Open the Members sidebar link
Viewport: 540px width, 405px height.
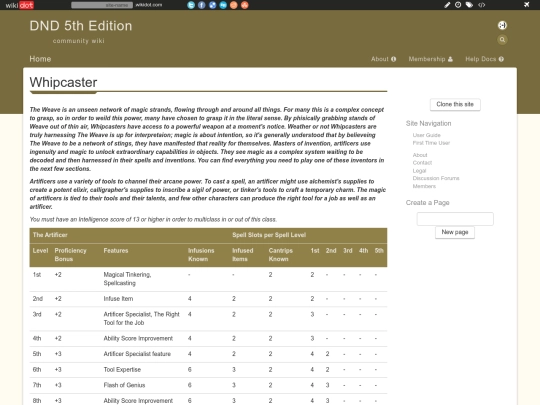coord(424,186)
